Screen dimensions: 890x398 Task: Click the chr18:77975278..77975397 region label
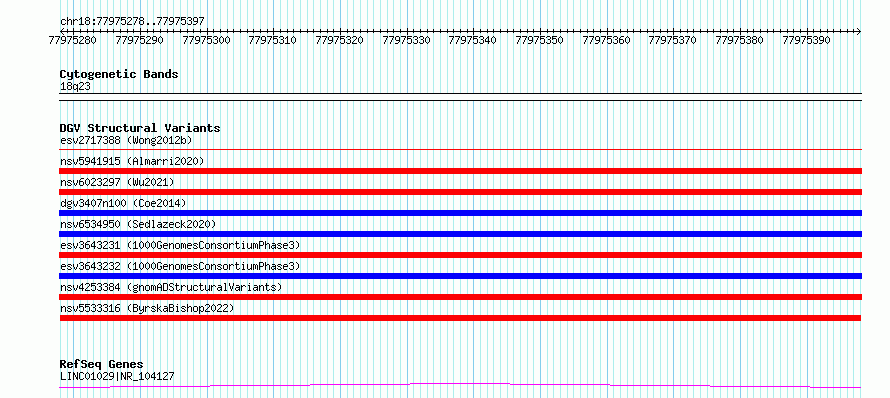pos(132,22)
